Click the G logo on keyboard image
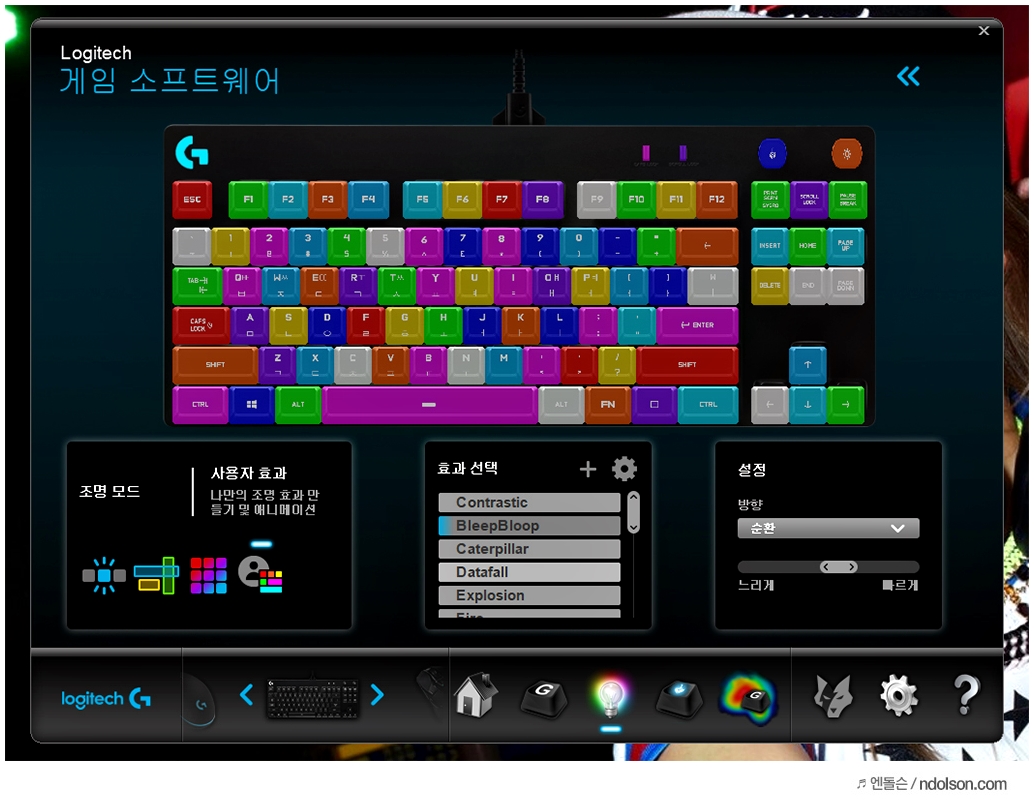The image size is (1034, 801). click(192, 153)
